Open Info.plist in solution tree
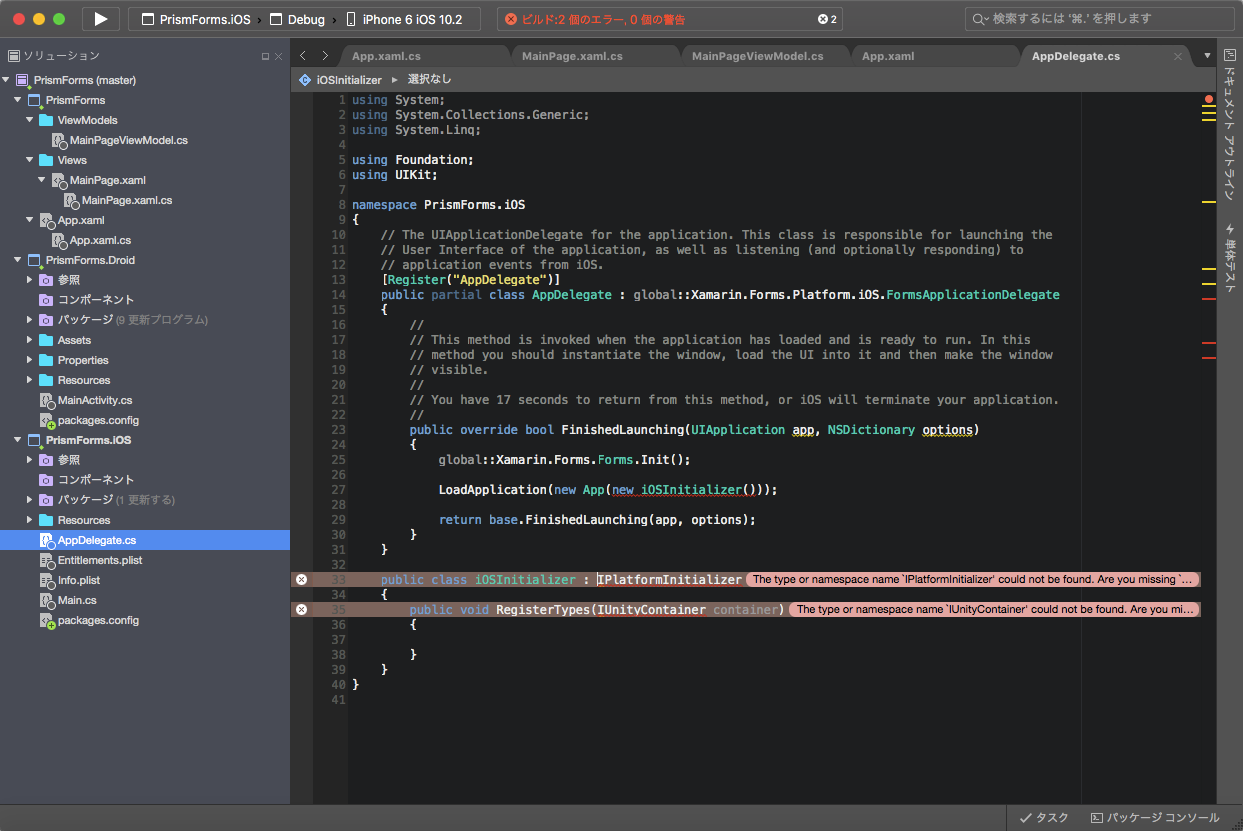Viewport: 1243px width, 831px height. pyautogui.click(x=78, y=580)
